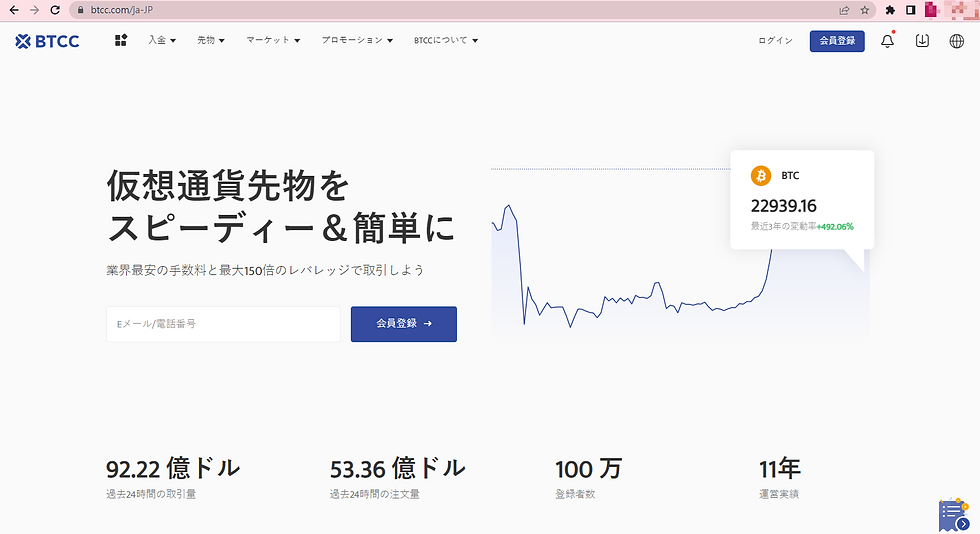Click the 登録者数 label
Screen dimensions: 980x534
[575, 494]
